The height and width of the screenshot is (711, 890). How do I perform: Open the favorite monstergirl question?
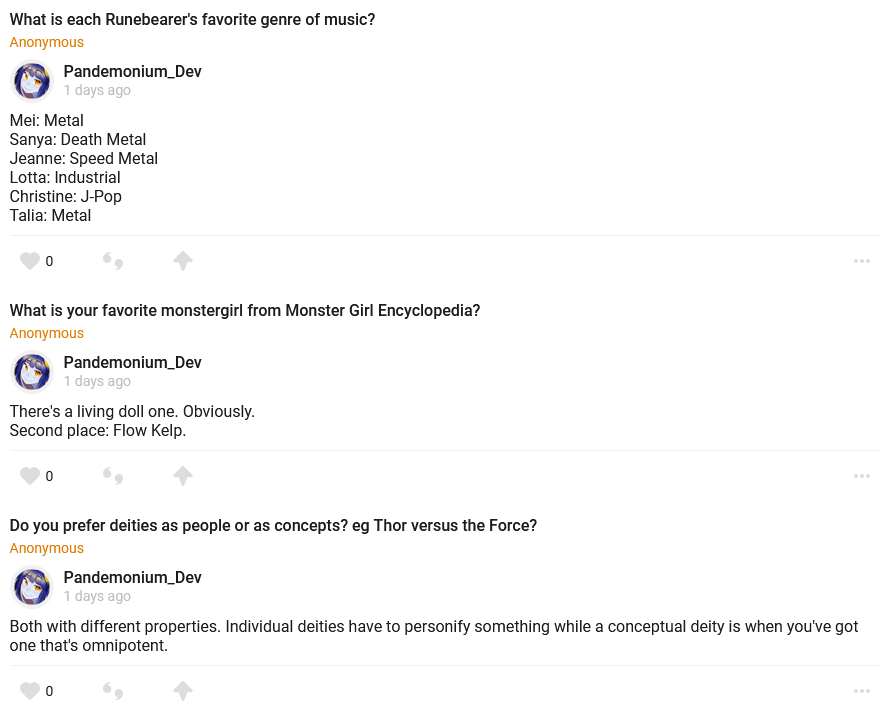tap(245, 310)
